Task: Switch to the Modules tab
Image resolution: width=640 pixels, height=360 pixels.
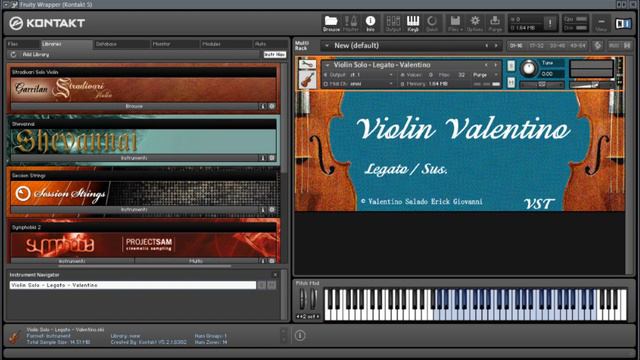Action: 226,44
